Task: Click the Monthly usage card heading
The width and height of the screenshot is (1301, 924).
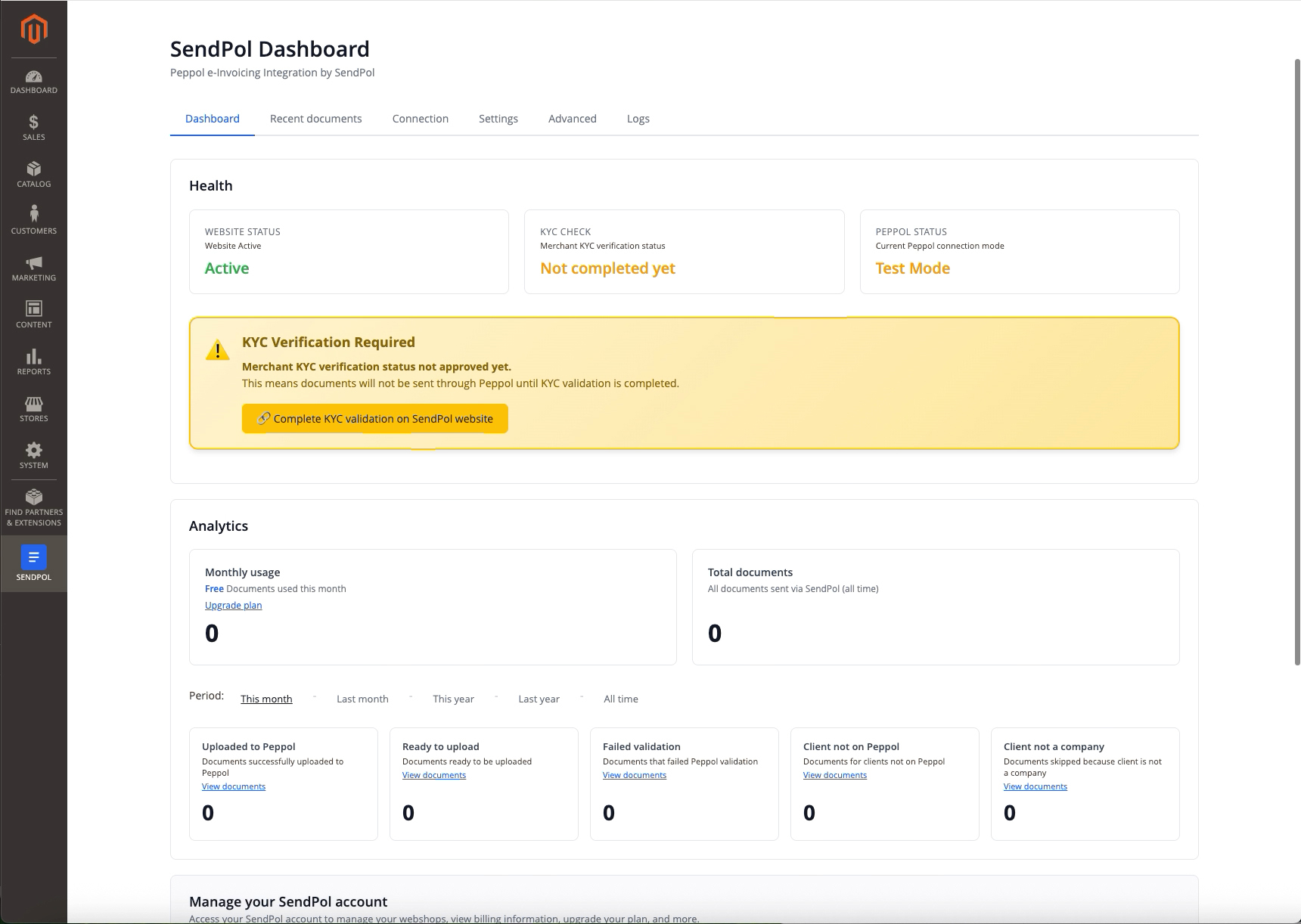Action: (243, 572)
